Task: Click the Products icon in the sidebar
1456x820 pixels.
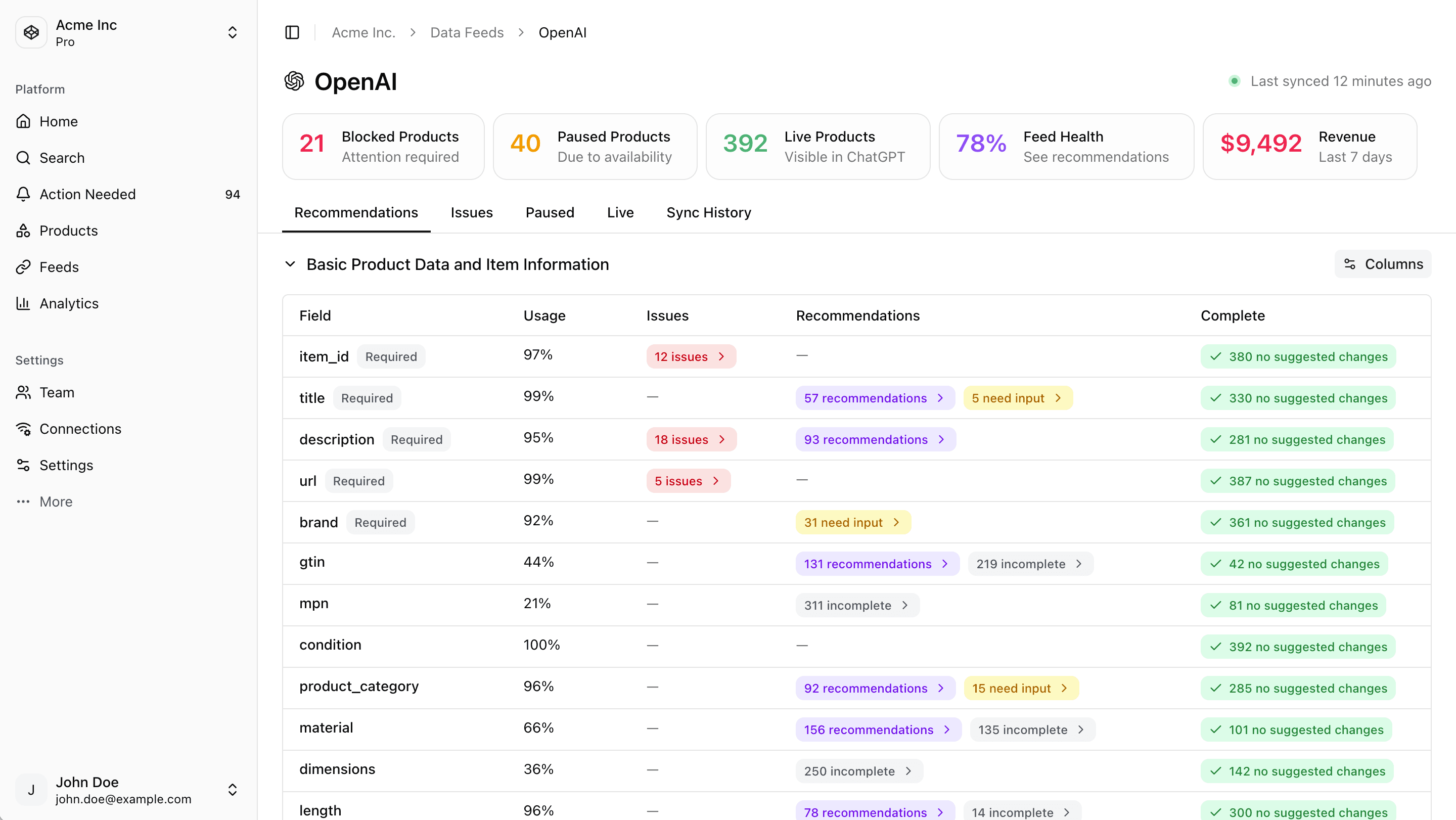Action: (23, 230)
